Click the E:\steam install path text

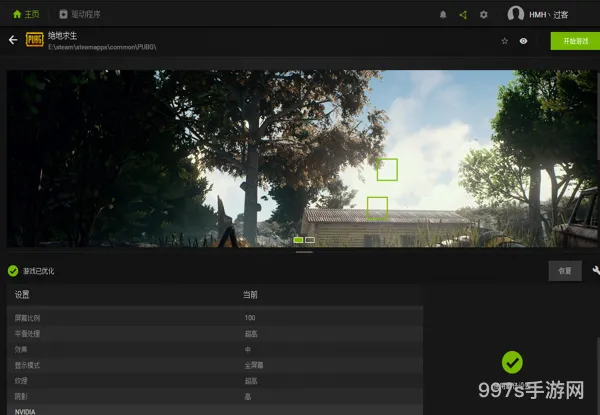[x=102, y=47]
